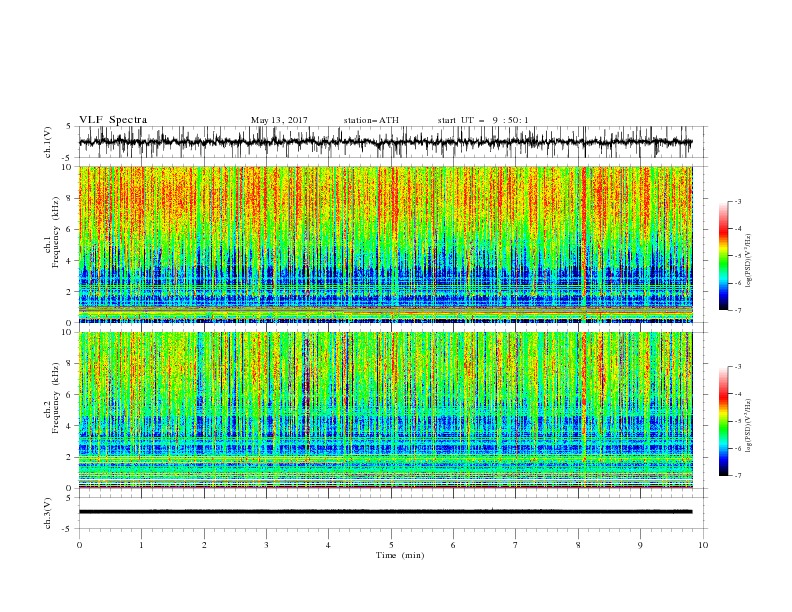Viewport: 792px width, 612px height.
Task: Click the '-7' label on ch.2 color bar
Action: click(737, 475)
